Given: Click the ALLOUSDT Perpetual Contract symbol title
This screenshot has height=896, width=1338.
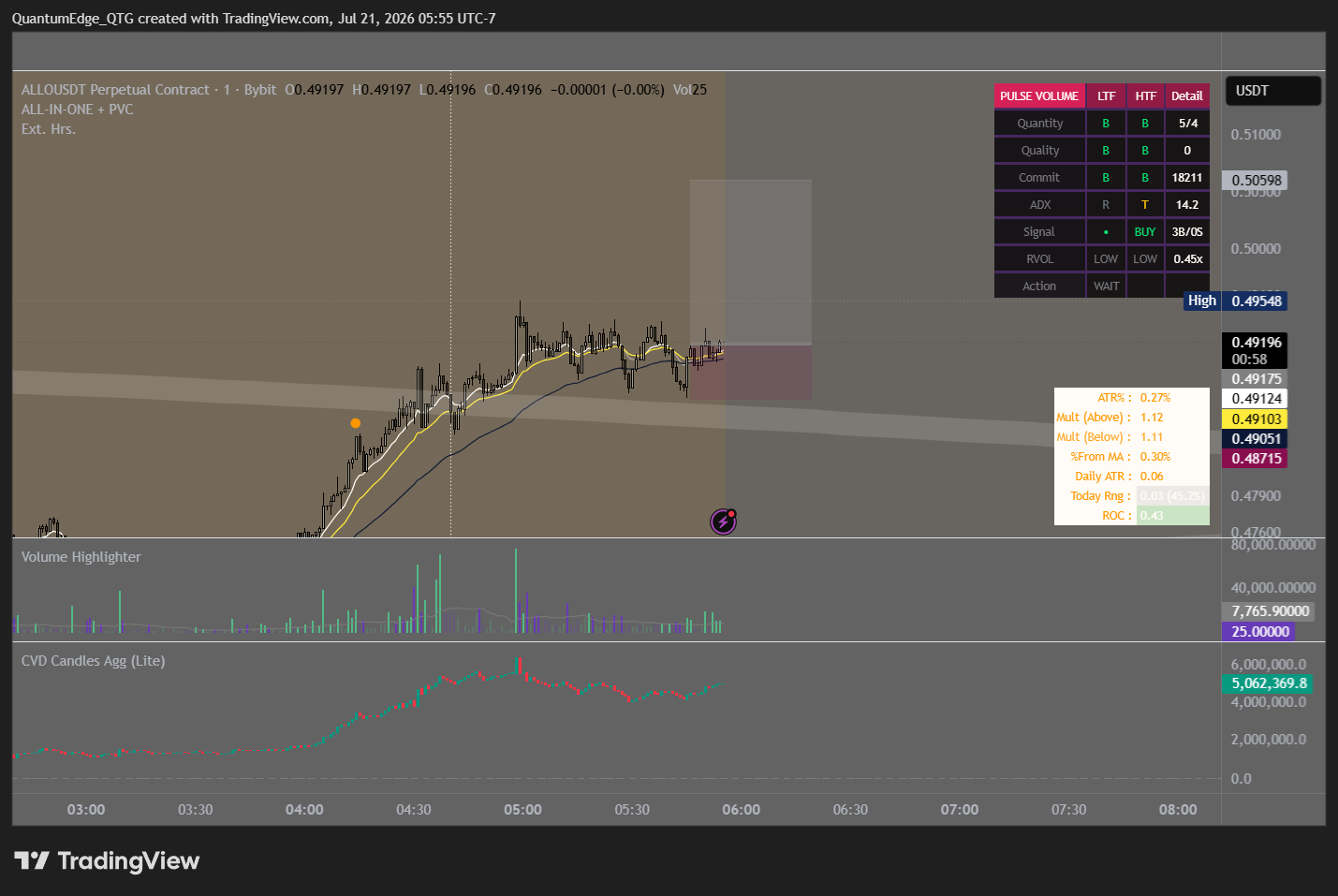Looking at the screenshot, I should click(115, 90).
